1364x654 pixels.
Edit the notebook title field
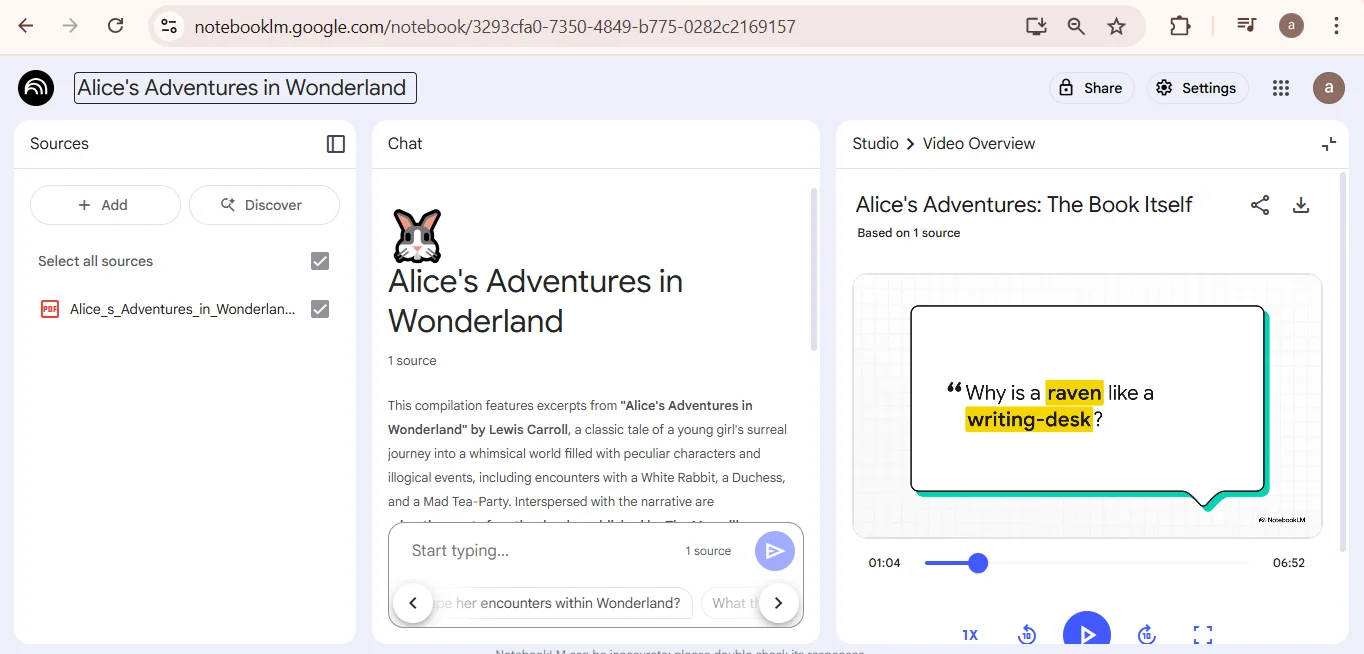coord(245,88)
